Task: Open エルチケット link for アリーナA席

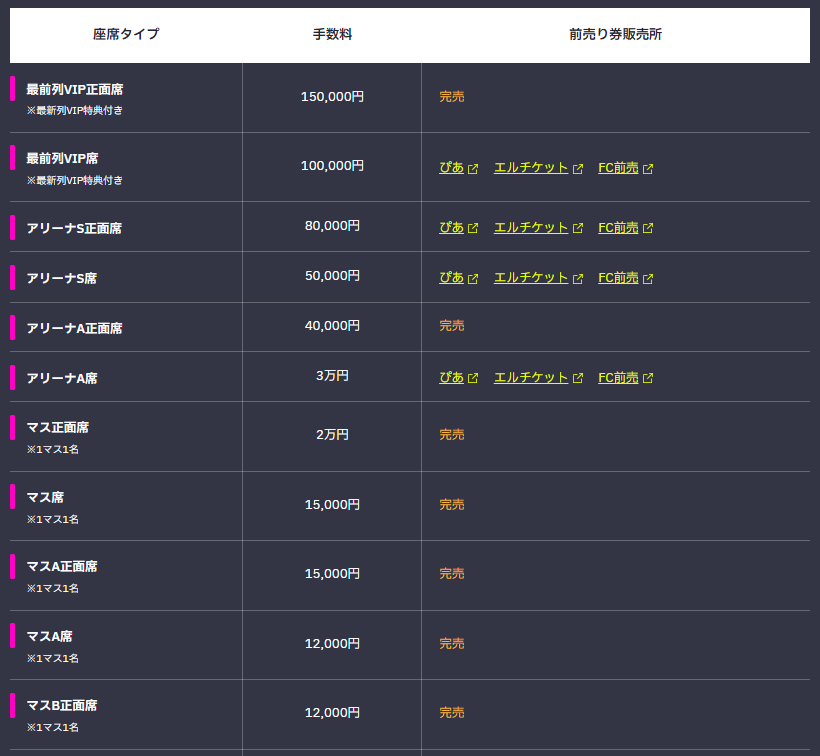Action: coord(531,377)
